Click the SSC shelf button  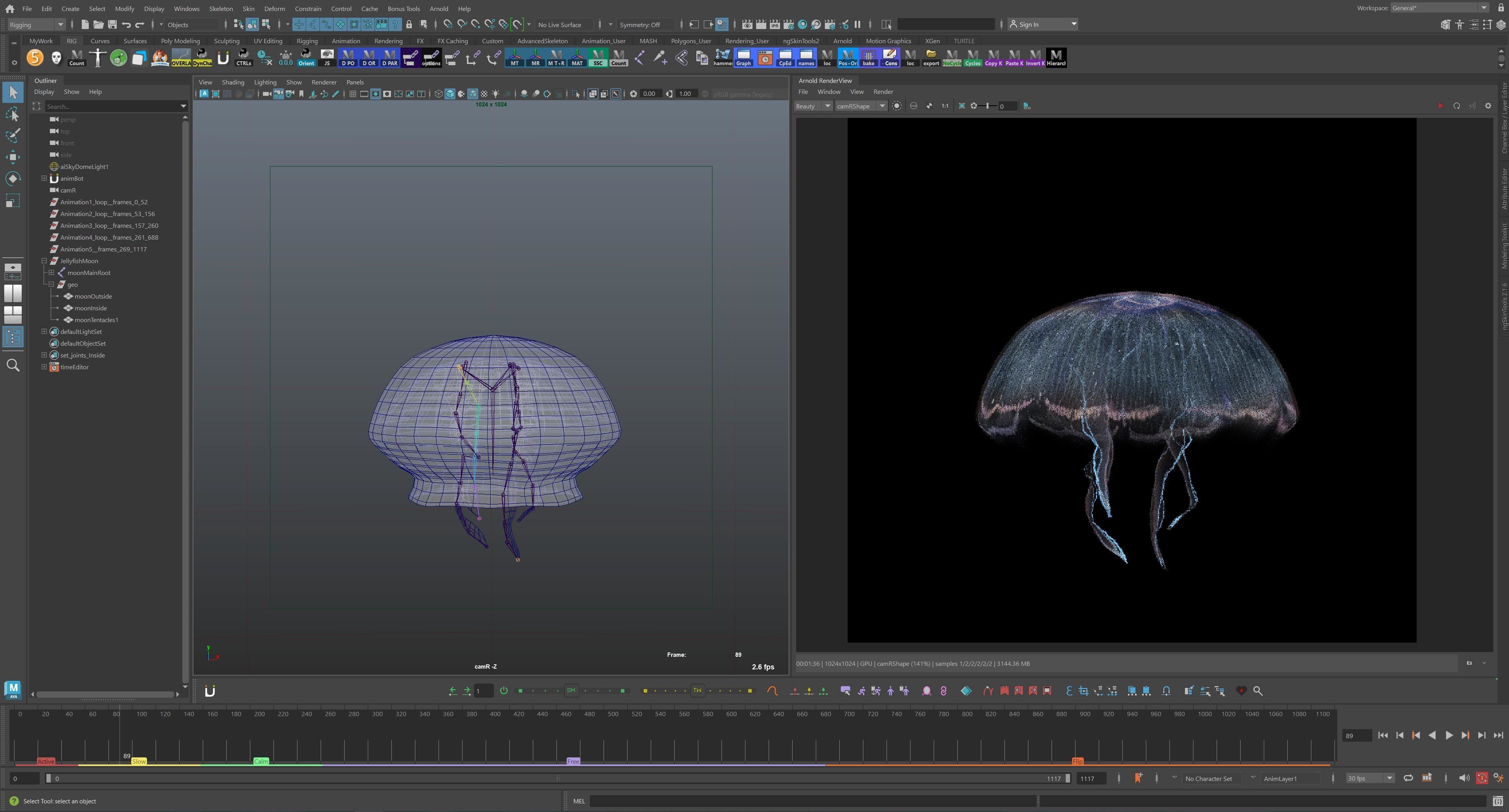pyautogui.click(x=597, y=57)
